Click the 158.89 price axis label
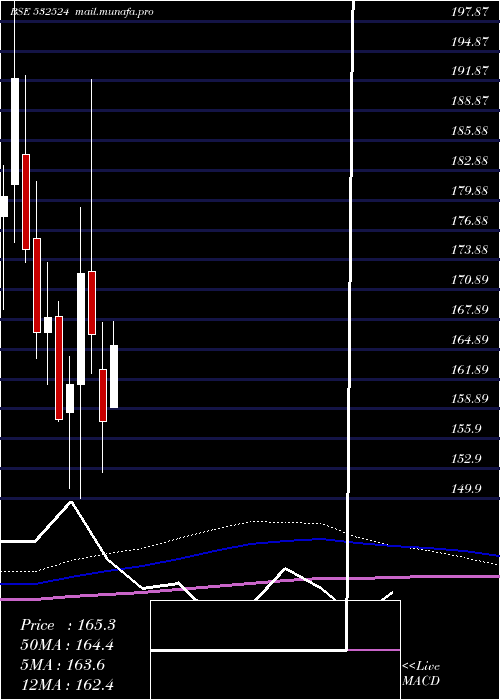500x700 pixels. (470, 399)
